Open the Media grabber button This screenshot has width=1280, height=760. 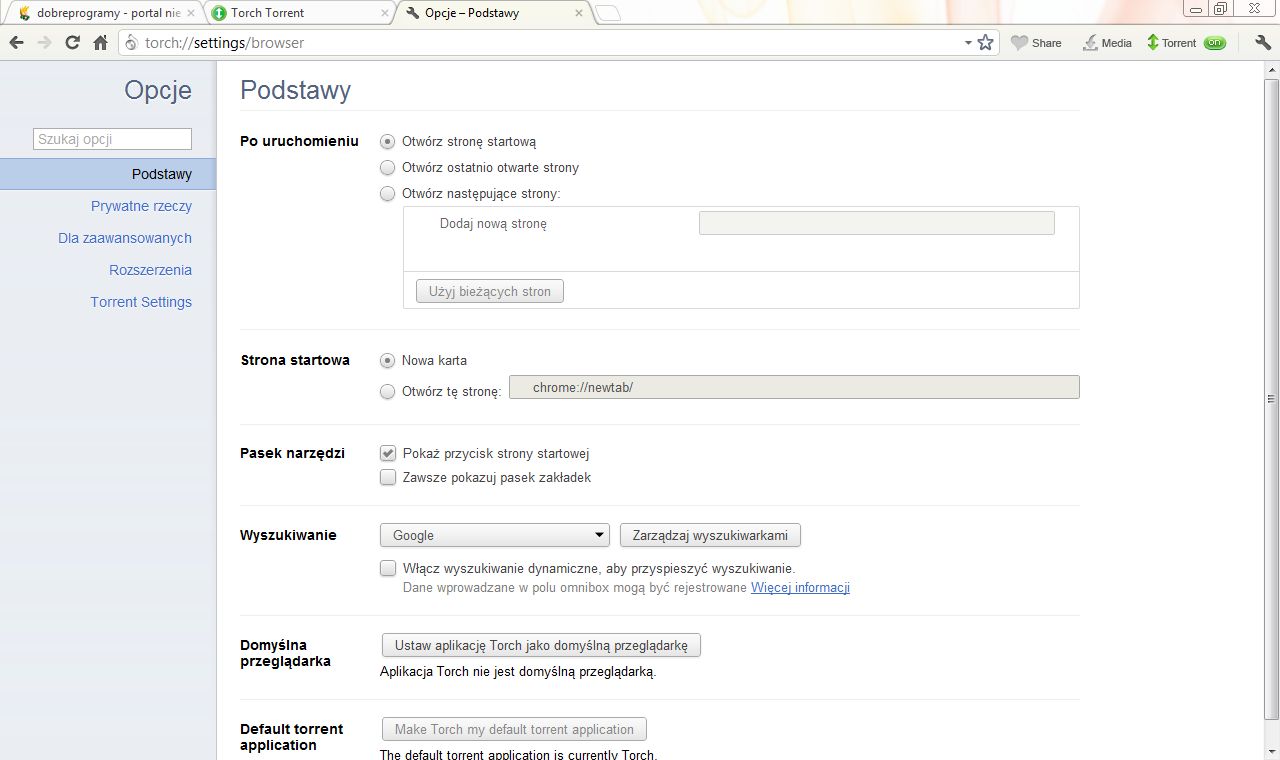click(x=1107, y=43)
